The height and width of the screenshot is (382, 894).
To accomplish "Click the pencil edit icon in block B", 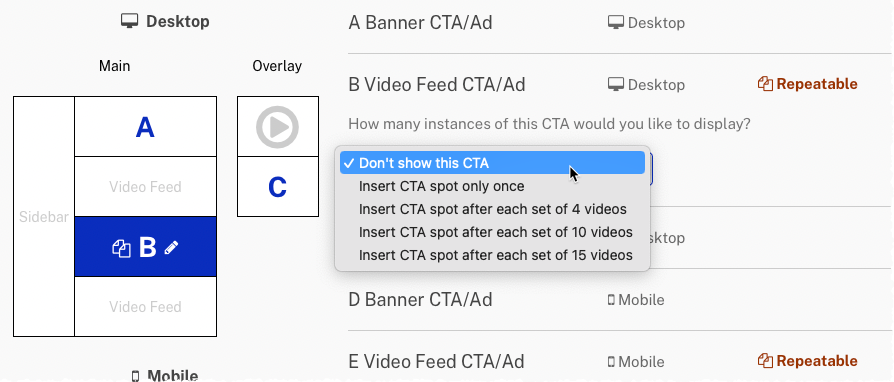I will (x=171, y=247).
